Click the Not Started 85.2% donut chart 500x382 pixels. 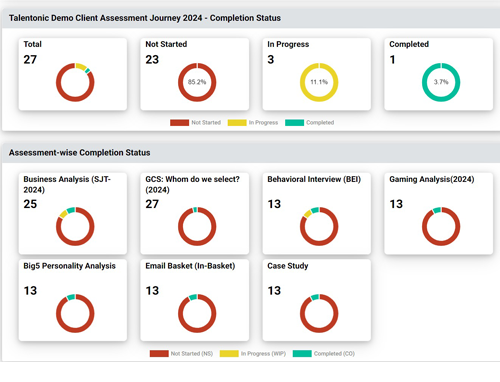(197, 82)
